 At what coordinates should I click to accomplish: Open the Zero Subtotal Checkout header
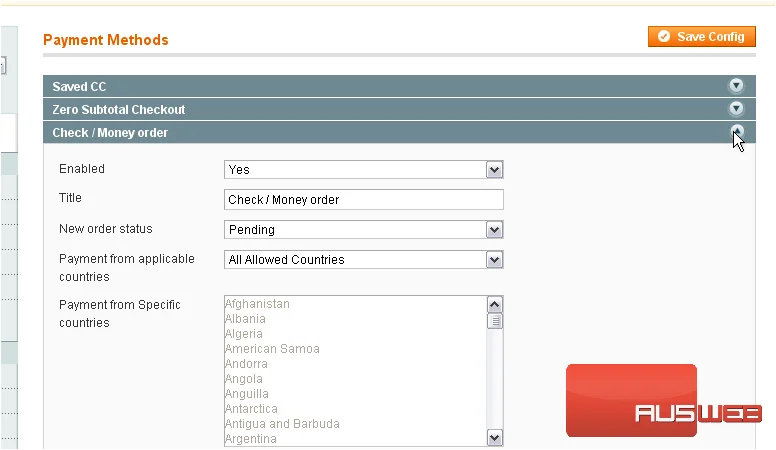pyautogui.click(x=399, y=109)
